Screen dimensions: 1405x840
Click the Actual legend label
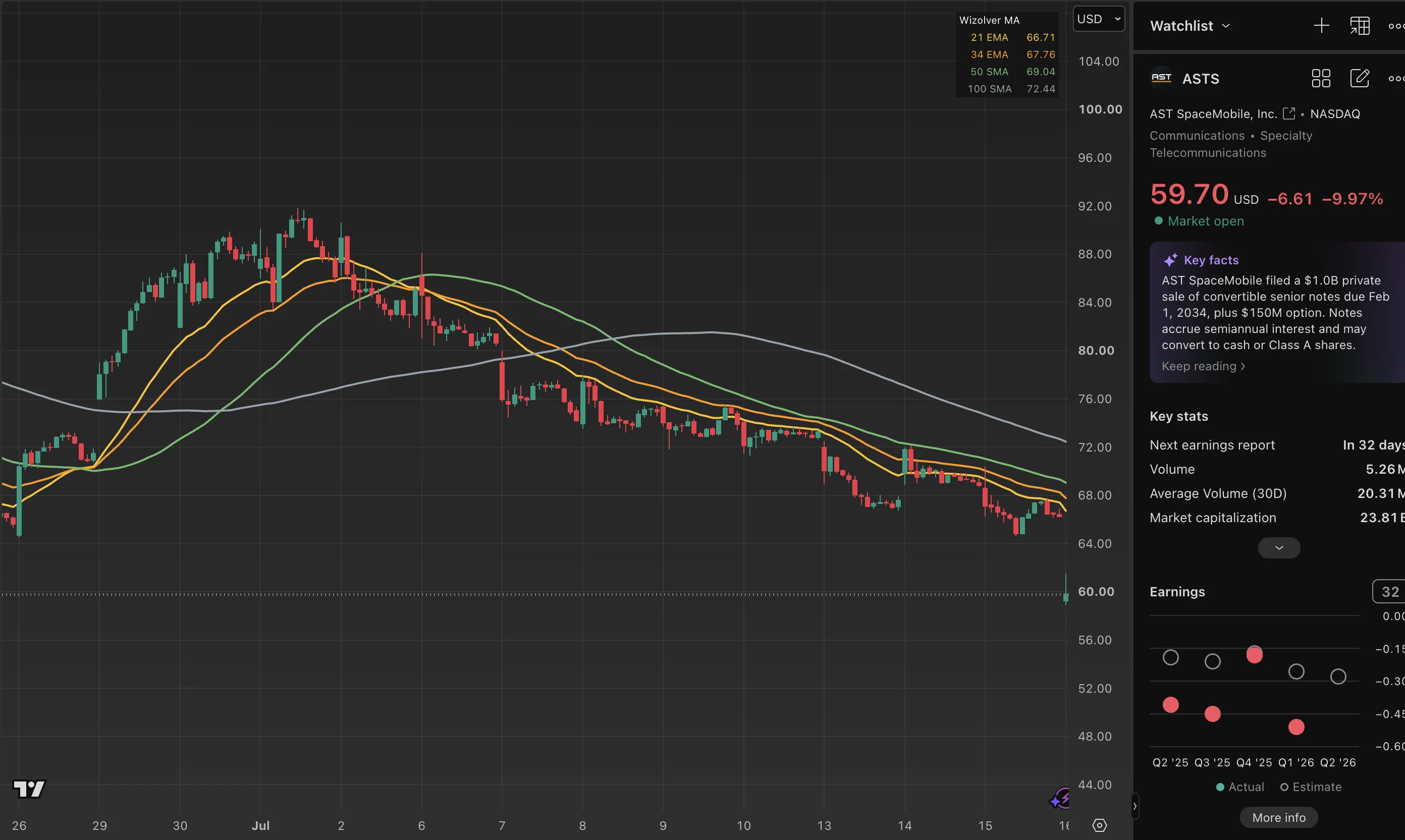(x=1239, y=787)
